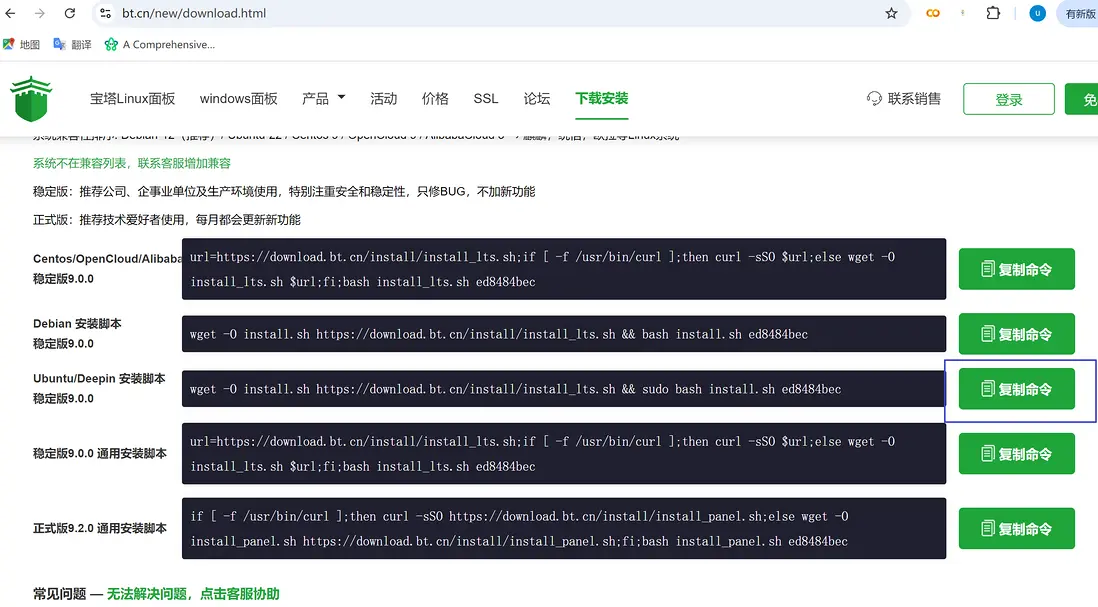The width and height of the screenshot is (1098, 607).
Task: Click 系统不在兼容列表，联系客服增加兼容 link
Action: 132,163
